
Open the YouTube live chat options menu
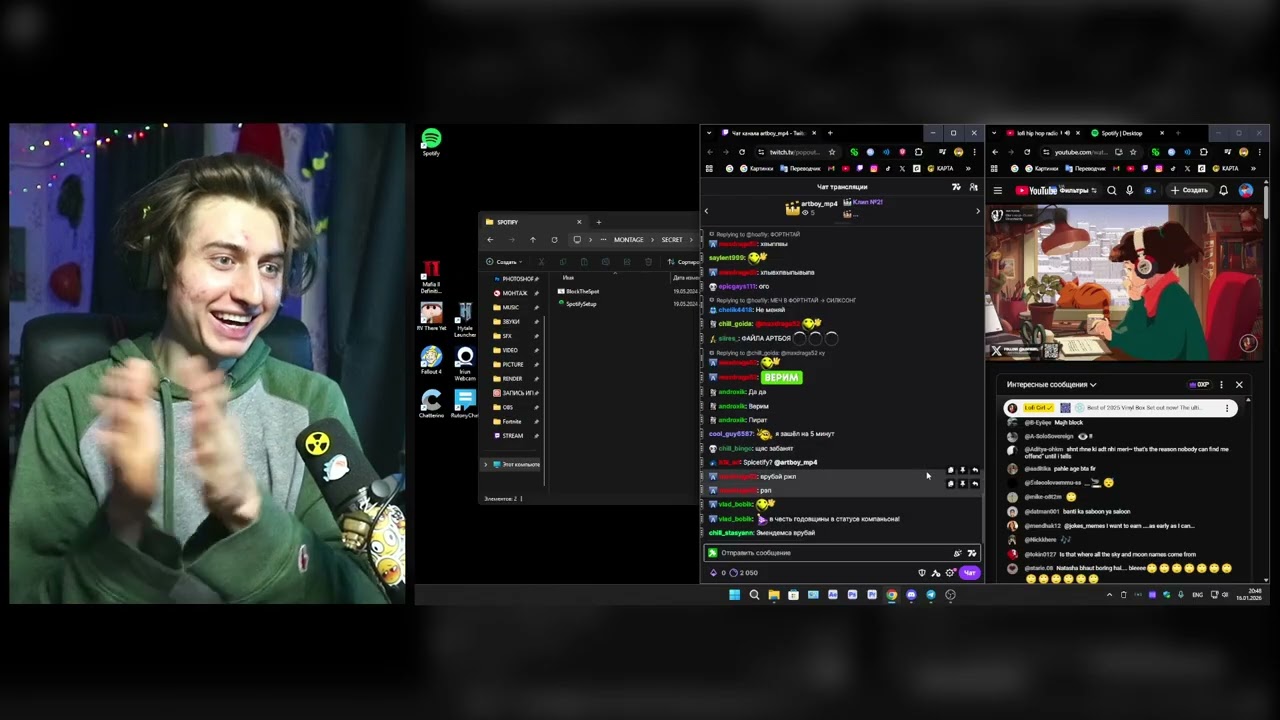point(1221,385)
